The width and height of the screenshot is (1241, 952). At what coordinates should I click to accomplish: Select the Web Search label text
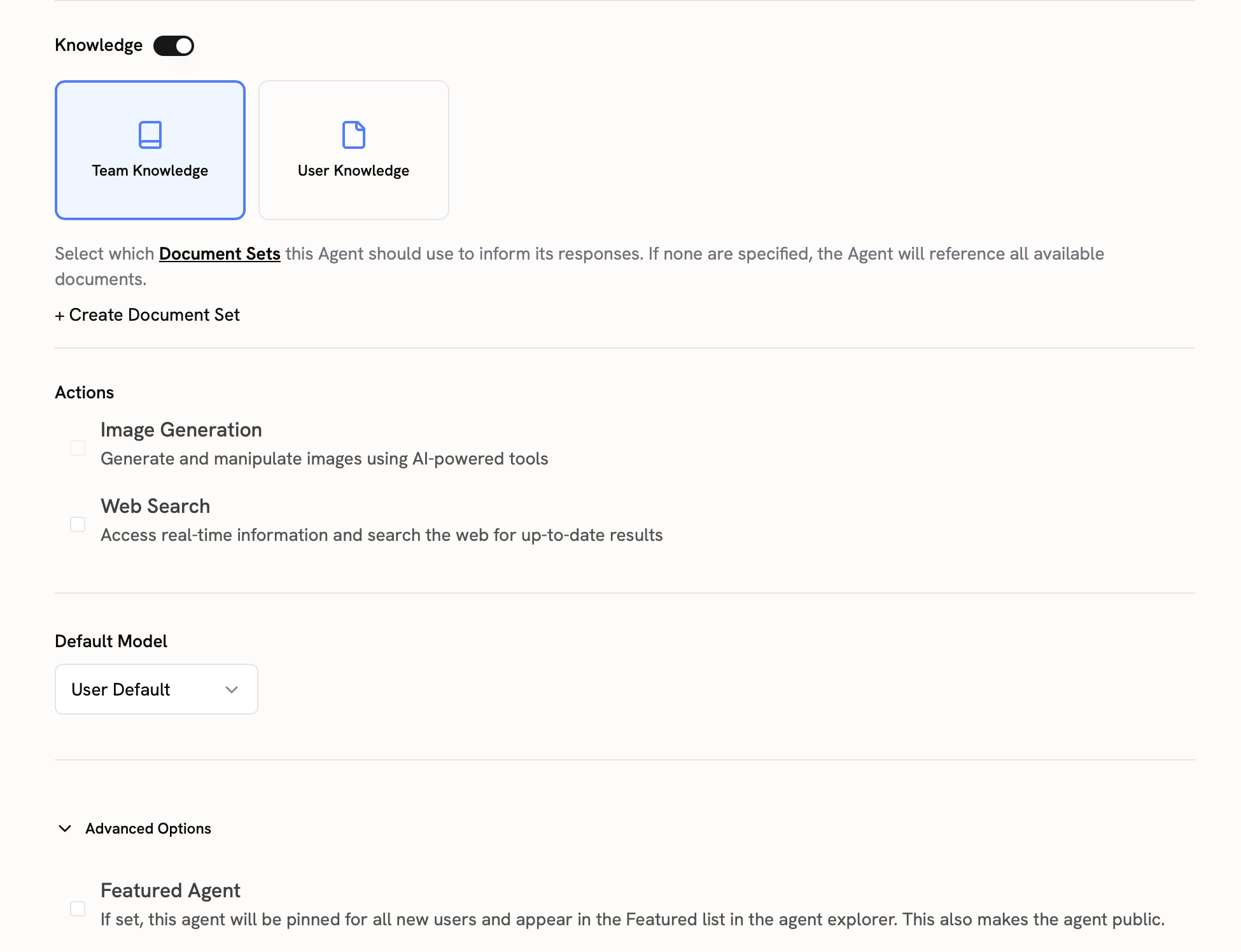(x=155, y=506)
